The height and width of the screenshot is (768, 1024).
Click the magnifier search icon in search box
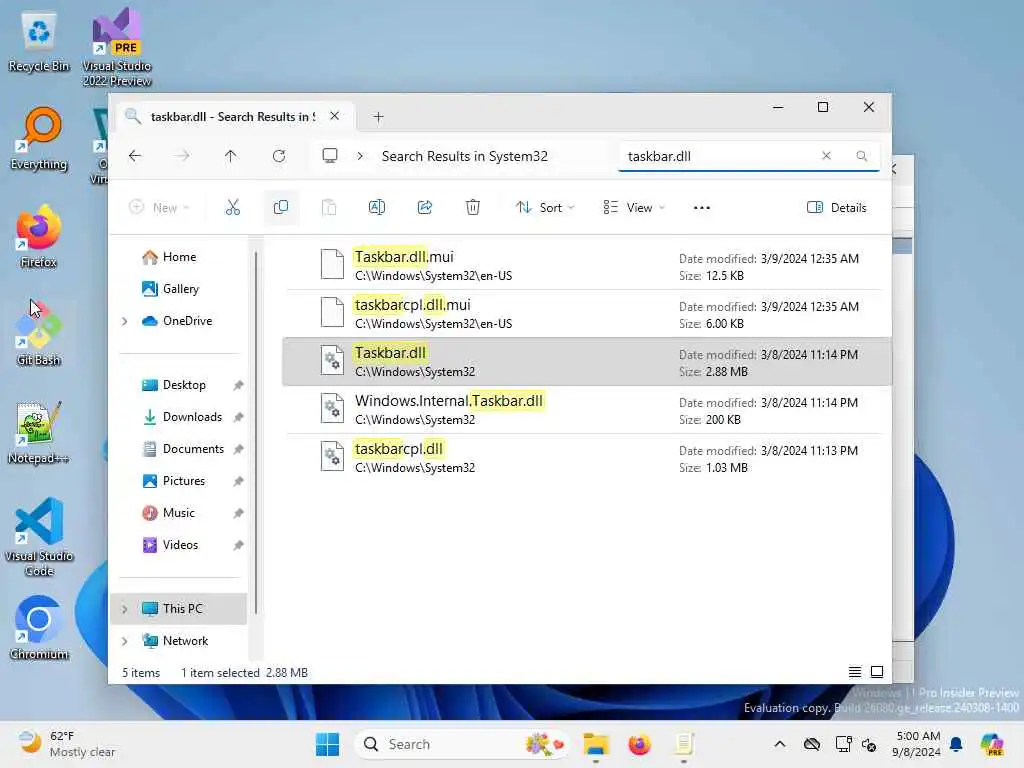[x=861, y=156]
